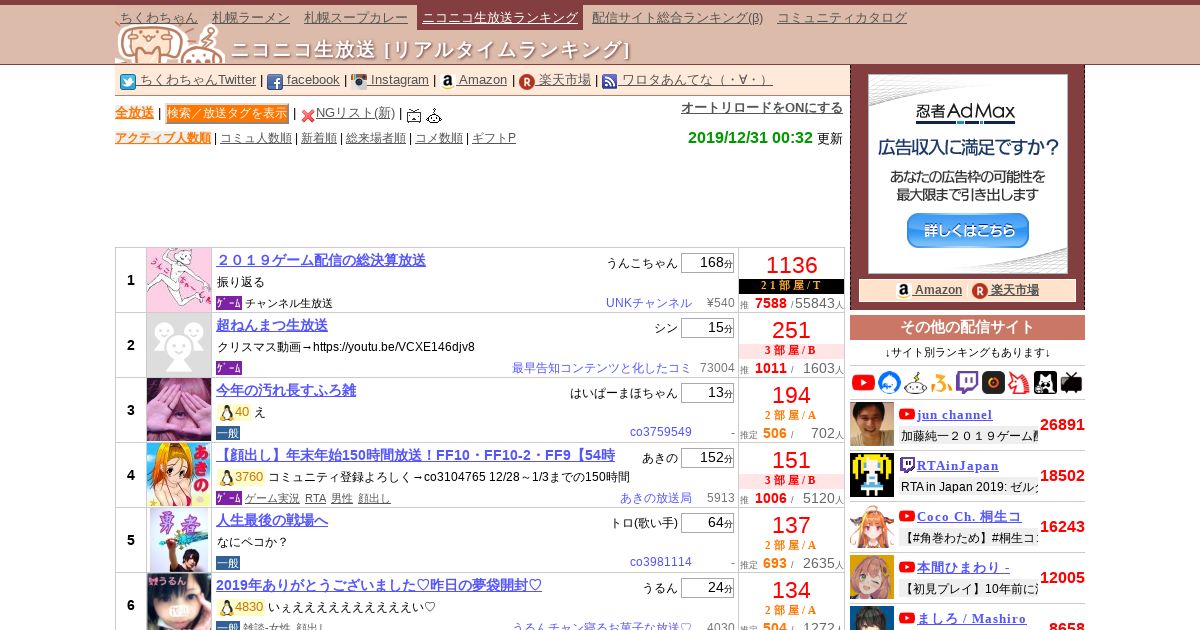Open the Amazon icon link in the top bar
Viewport: 1200px width, 630px height.
[447, 82]
